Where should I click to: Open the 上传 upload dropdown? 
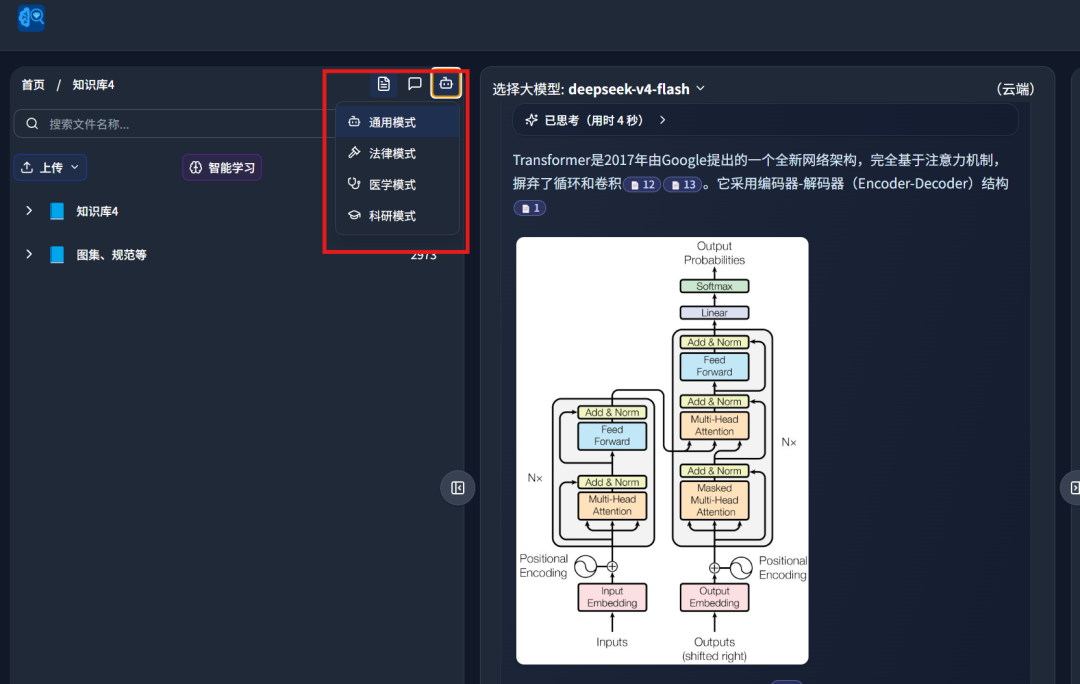(50, 167)
